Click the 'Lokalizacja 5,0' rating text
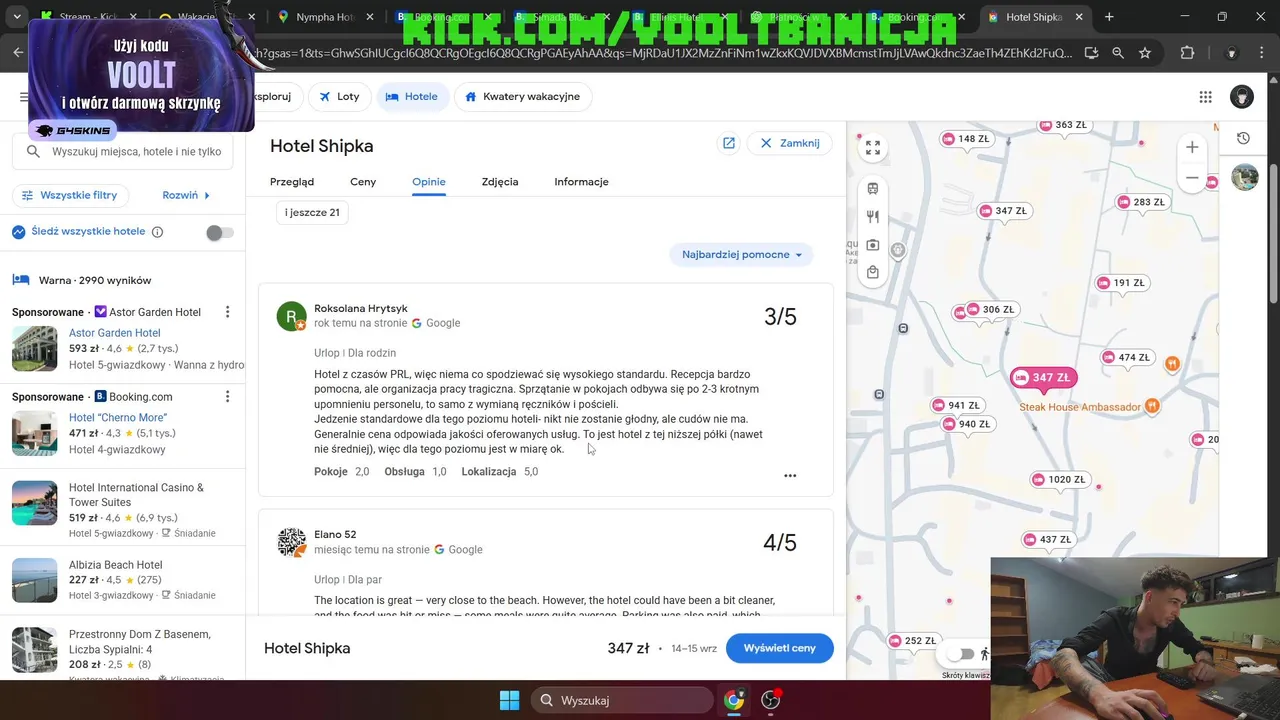The image size is (1280, 720). pyautogui.click(x=500, y=472)
